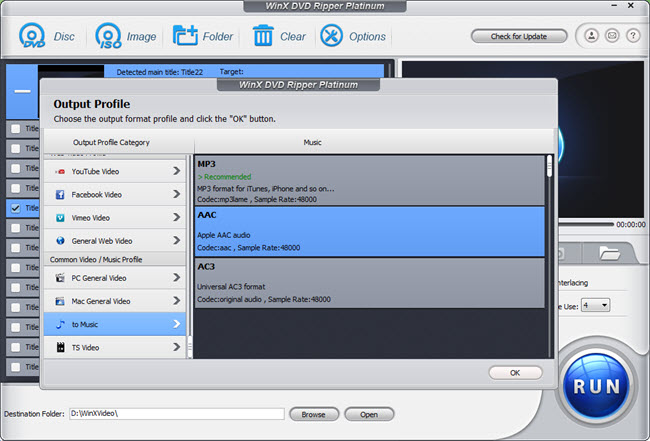The width and height of the screenshot is (650, 441).
Task: Click the Common Video / Music Profile heading
Action: tap(96, 259)
